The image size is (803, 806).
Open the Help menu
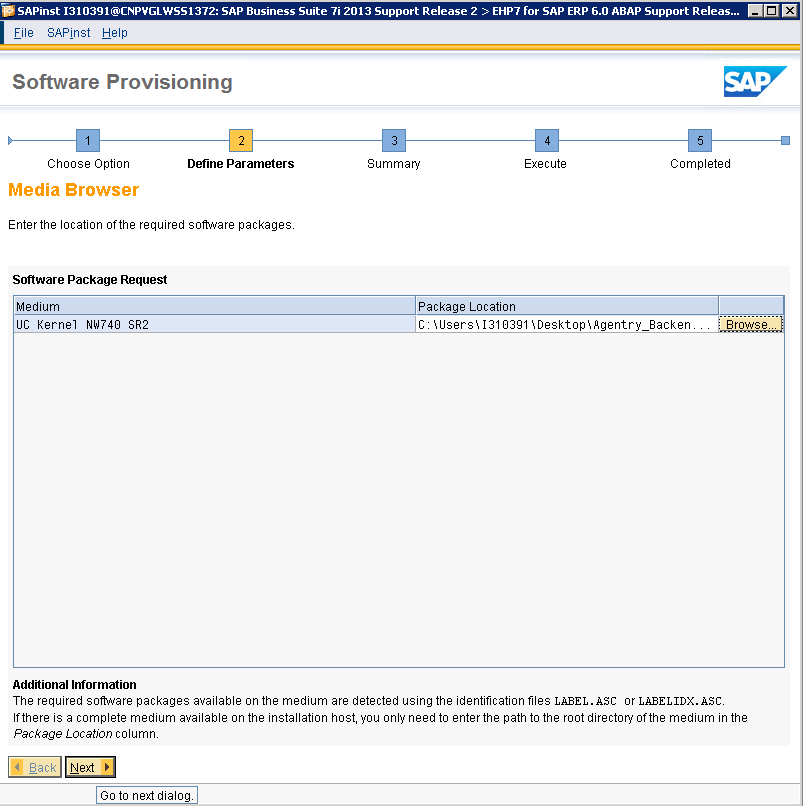pos(115,33)
